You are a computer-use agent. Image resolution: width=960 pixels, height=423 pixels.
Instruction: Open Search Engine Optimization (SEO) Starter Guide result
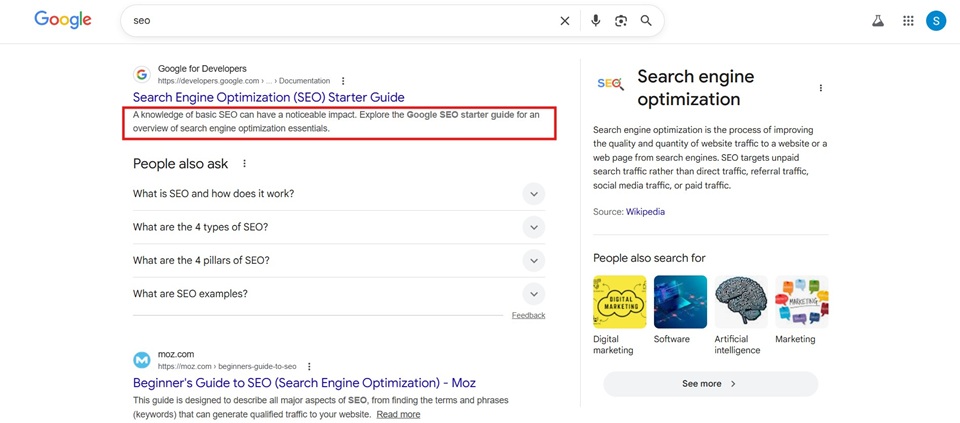[268, 97]
